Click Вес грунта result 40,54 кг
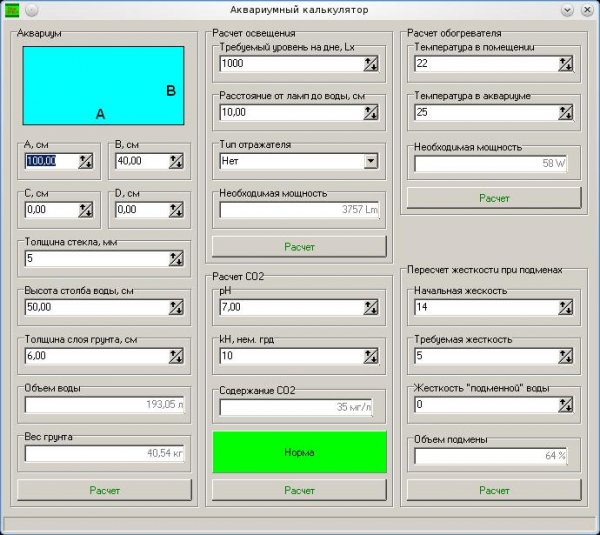This screenshot has height=535, width=600. 104,454
